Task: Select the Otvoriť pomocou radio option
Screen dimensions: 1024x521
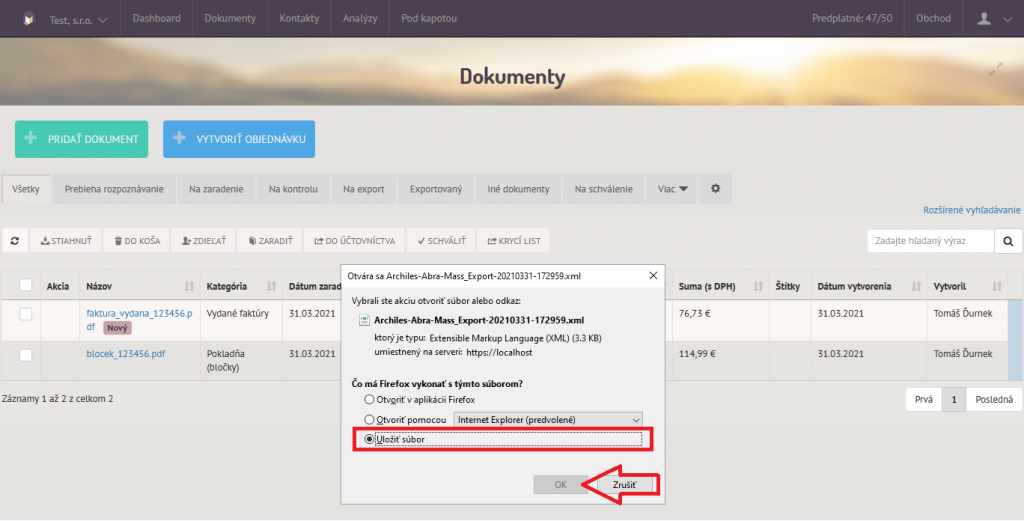Action: (x=370, y=420)
